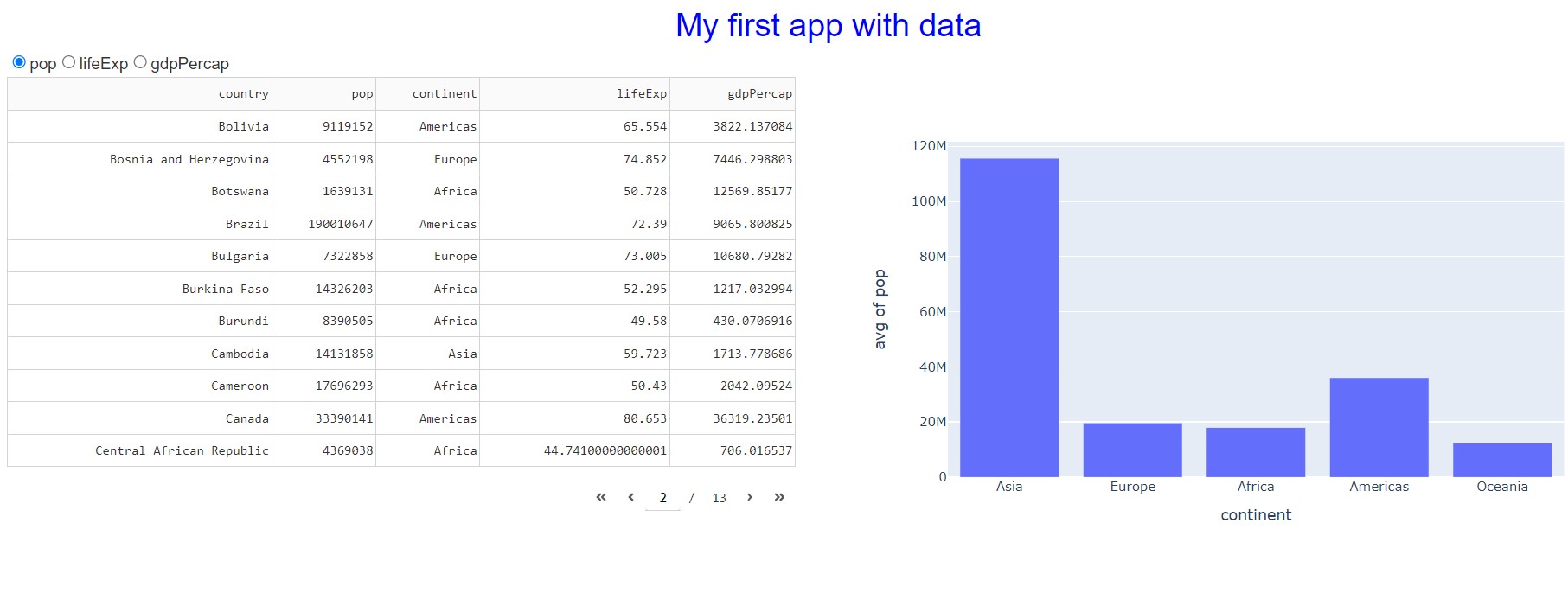1568x593 pixels.
Task: Select the lifeExp radio button
Action: (x=69, y=62)
